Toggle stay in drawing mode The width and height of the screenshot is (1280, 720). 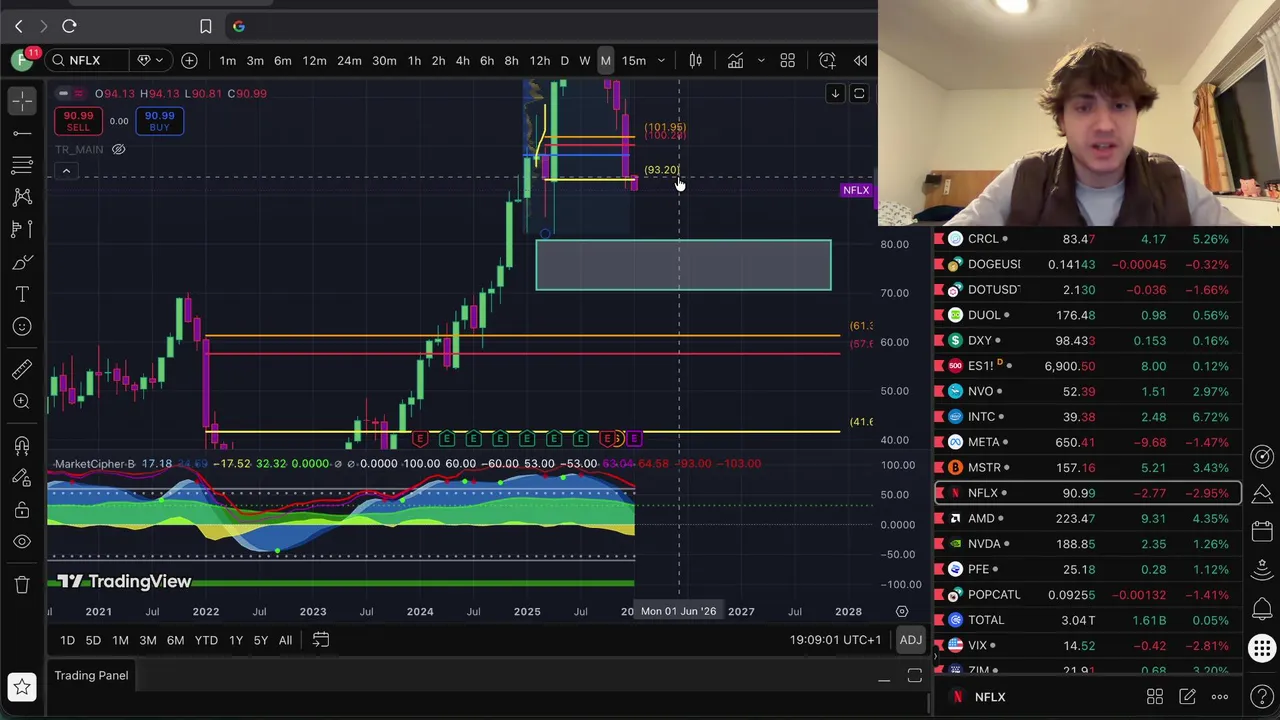22,477
